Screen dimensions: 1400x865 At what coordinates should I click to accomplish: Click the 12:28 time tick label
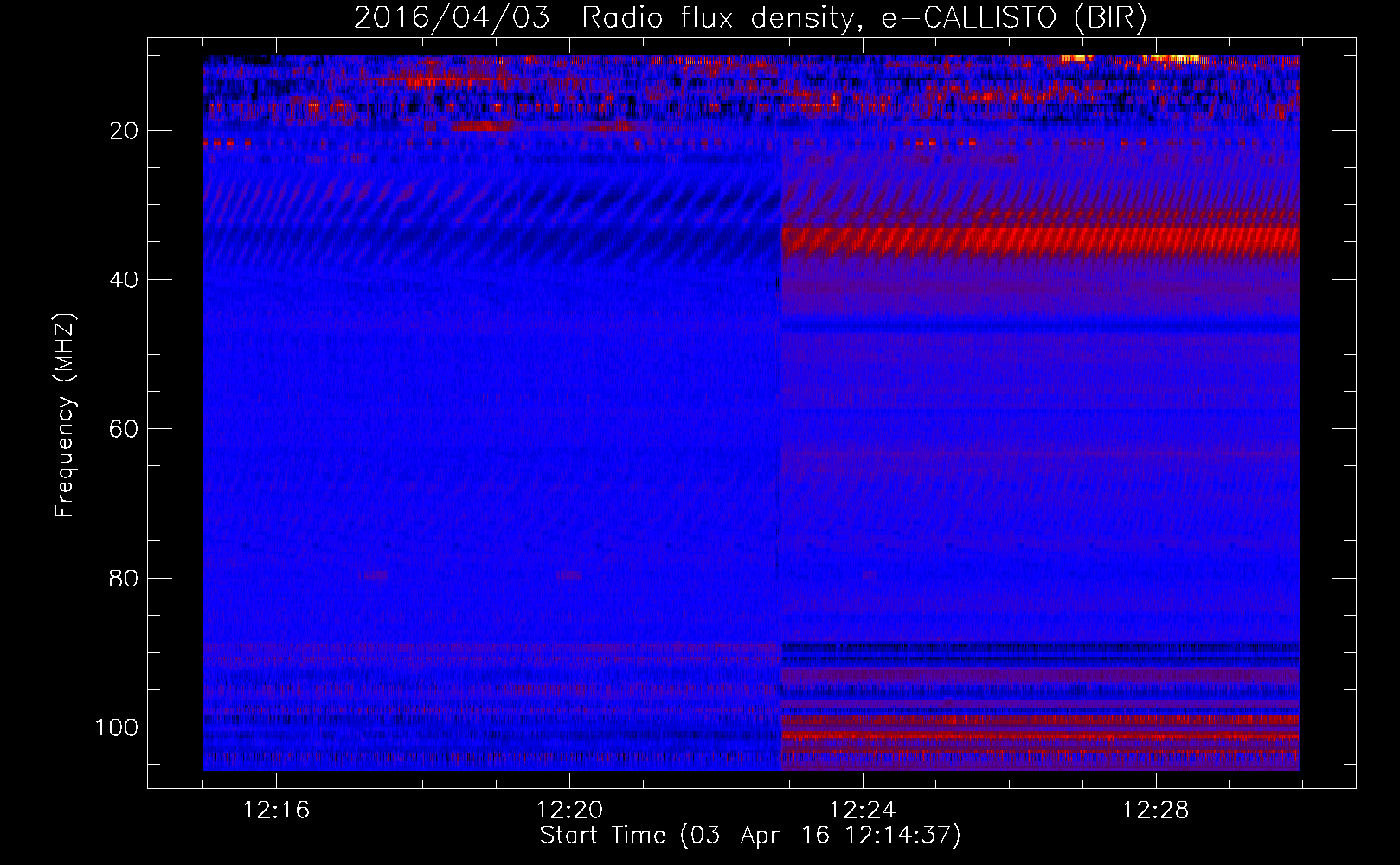[x=1156, y=811]
